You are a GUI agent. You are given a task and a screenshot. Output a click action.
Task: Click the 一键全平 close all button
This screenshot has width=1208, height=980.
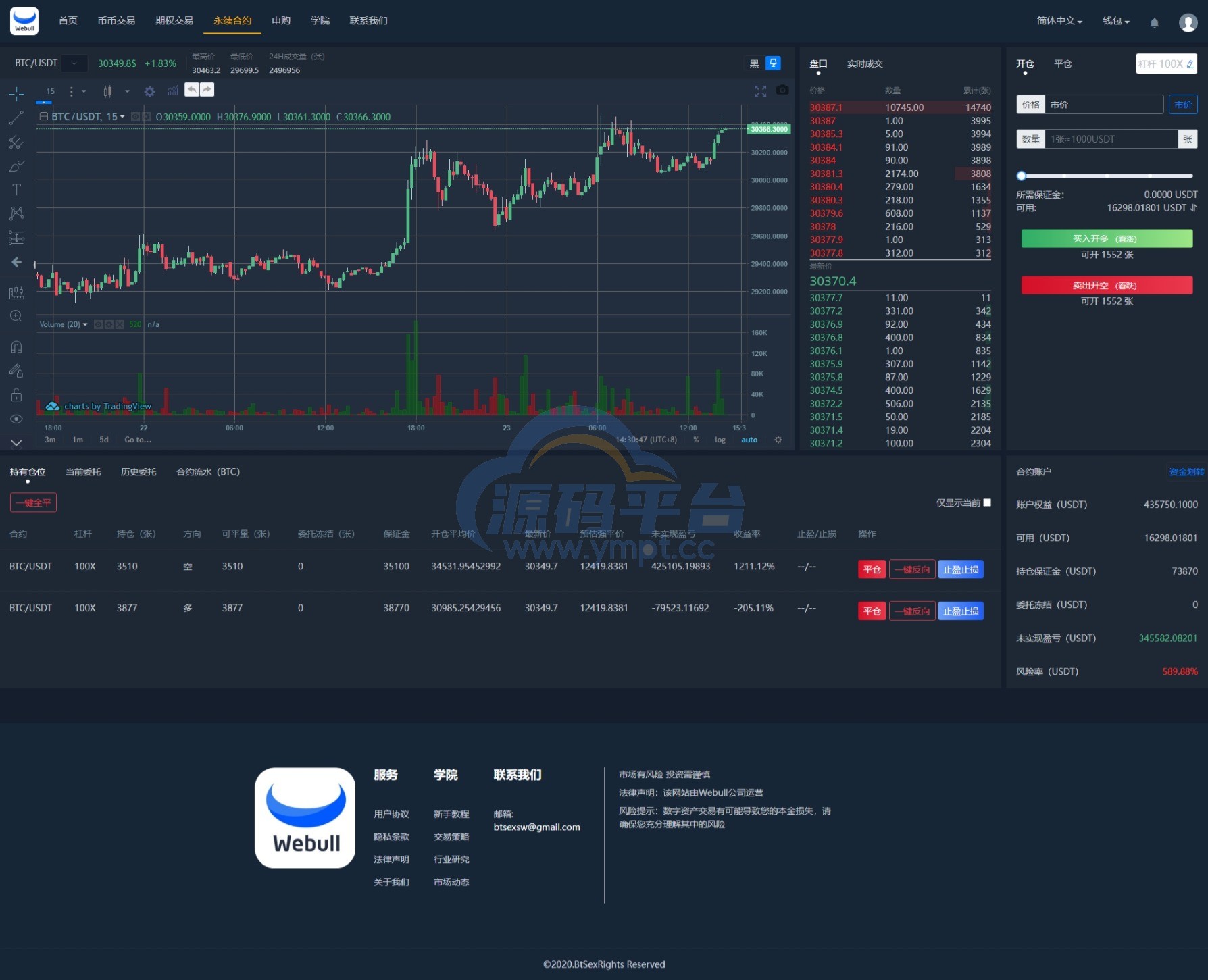coord(33,502)
